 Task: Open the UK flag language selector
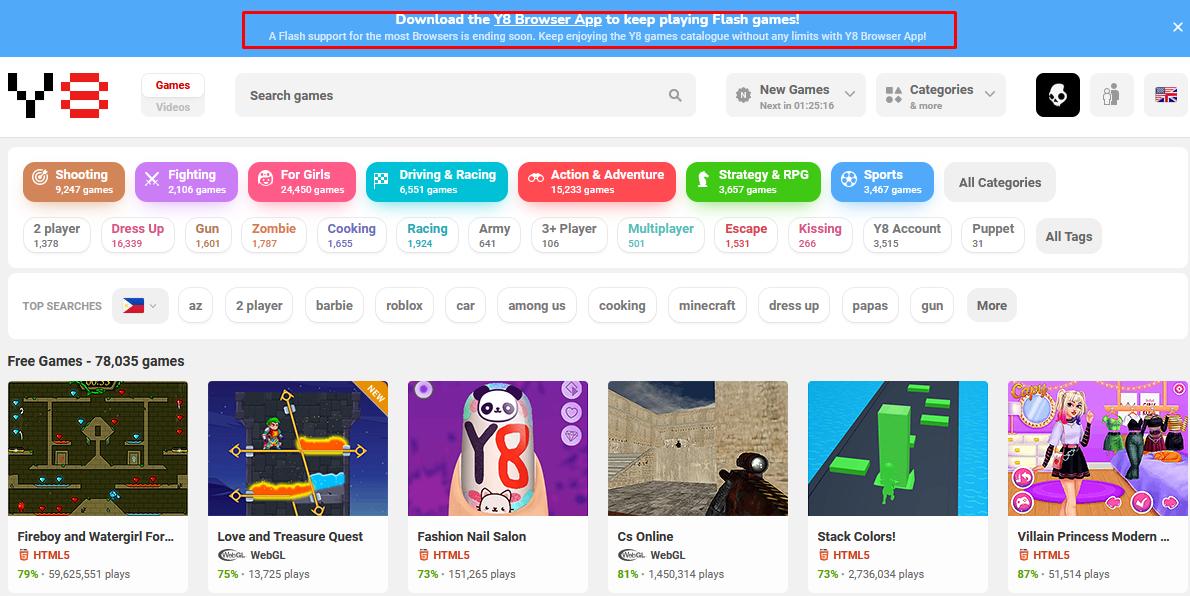(x=1165, y=95)
